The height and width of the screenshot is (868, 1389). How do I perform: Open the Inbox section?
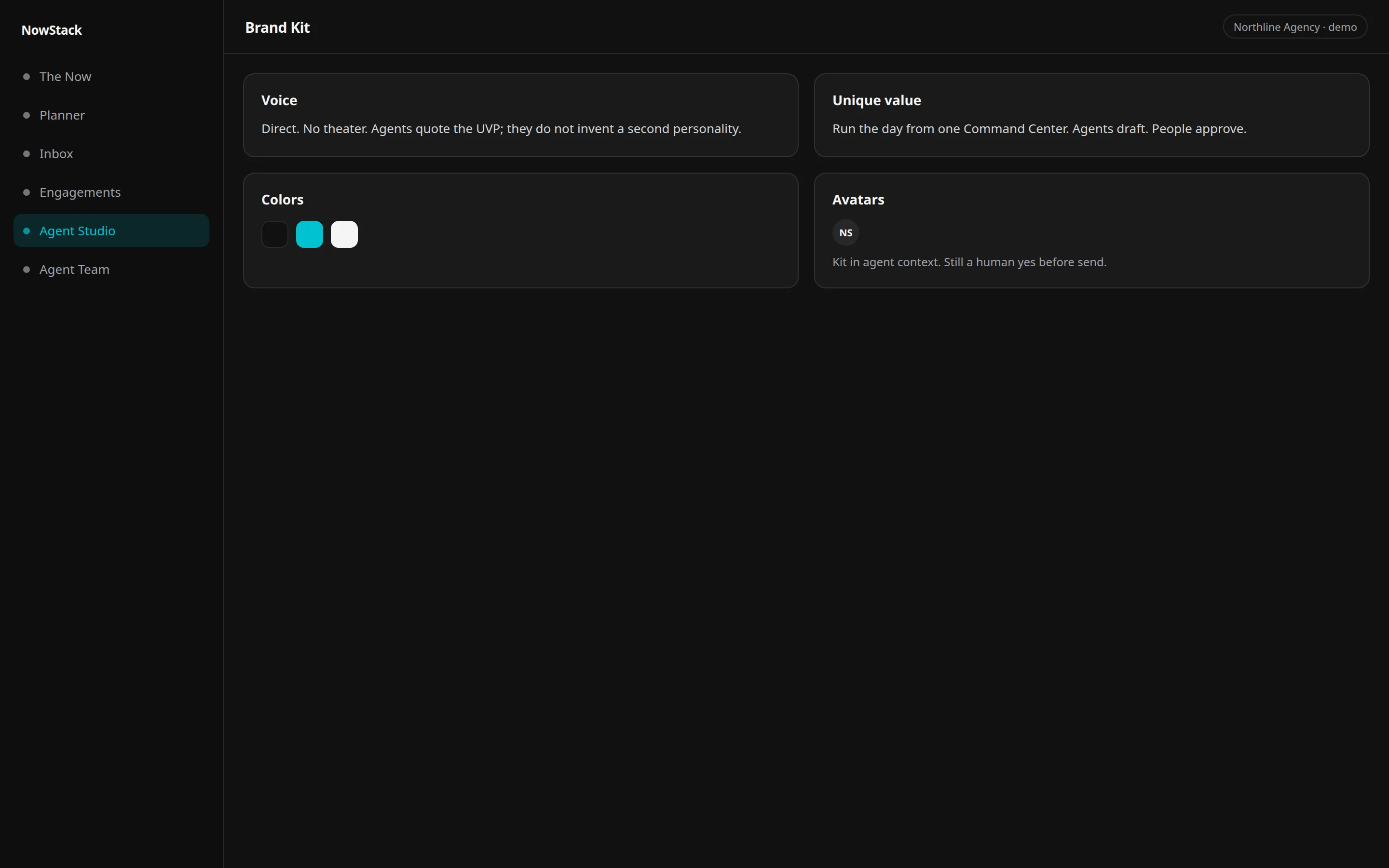(x=111, y=153)
